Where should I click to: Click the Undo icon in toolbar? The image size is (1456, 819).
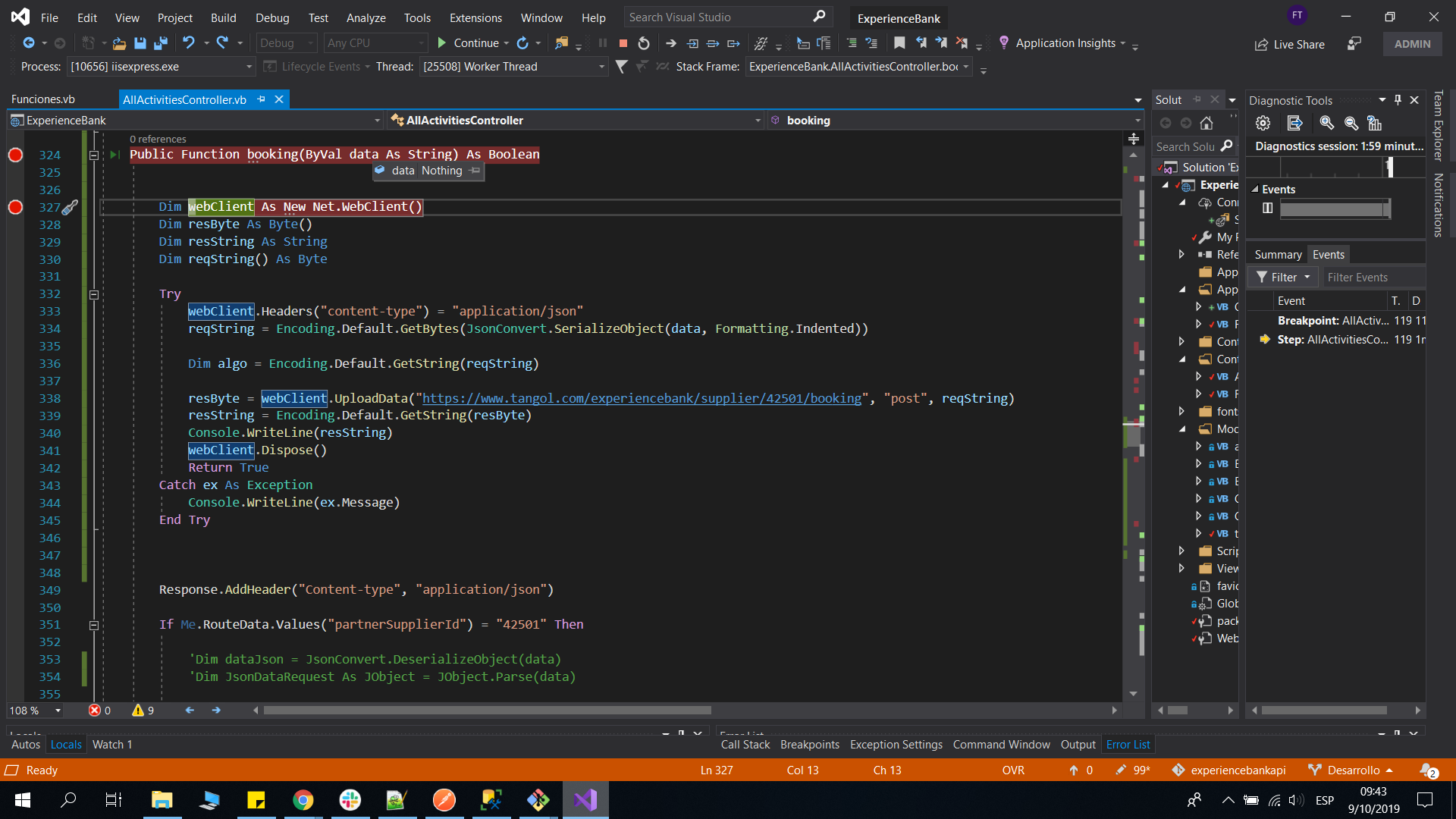point(189,43)
